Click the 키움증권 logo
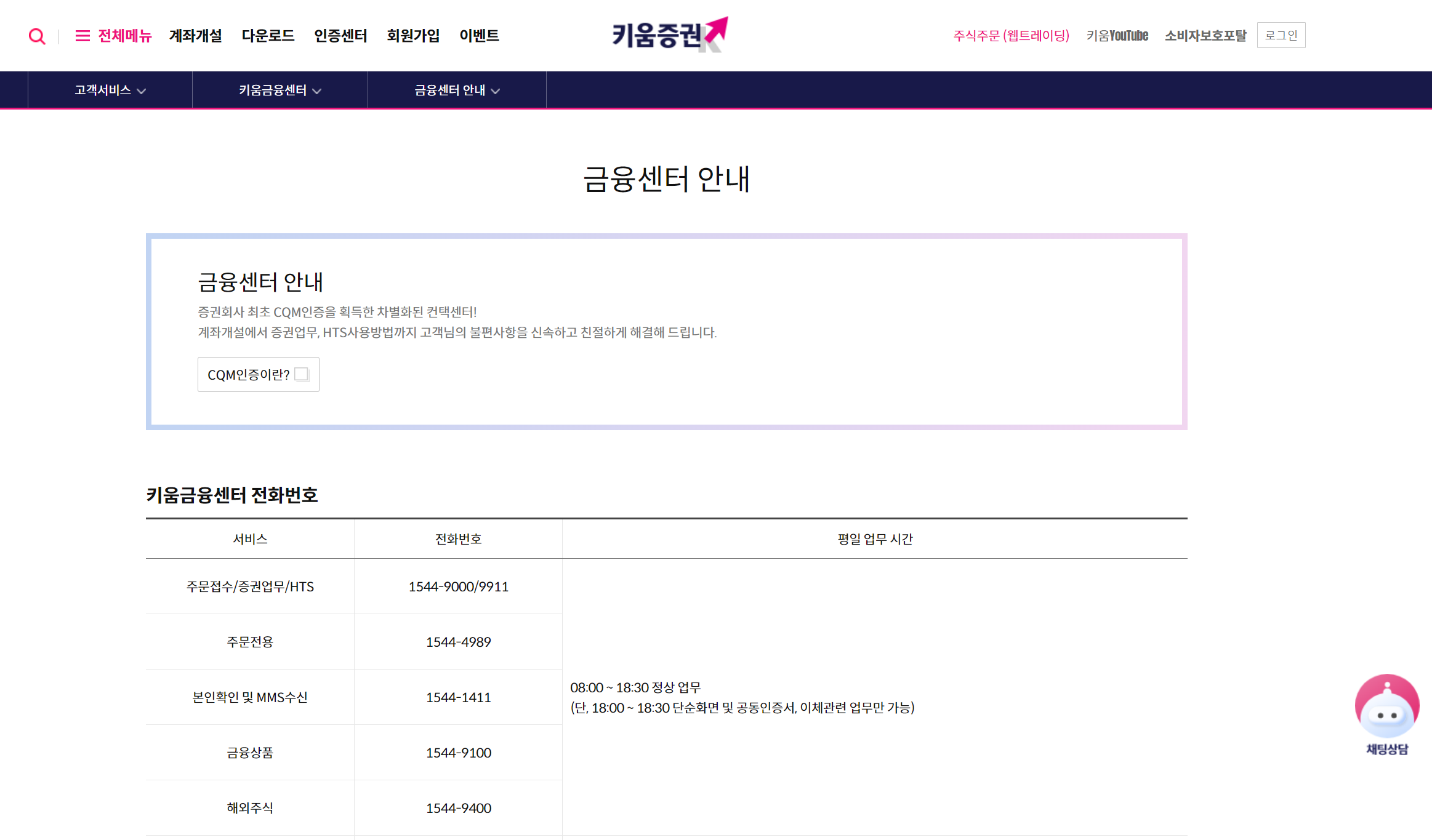The height and width of the screenshot is (840, 1432). pos(670,34)
